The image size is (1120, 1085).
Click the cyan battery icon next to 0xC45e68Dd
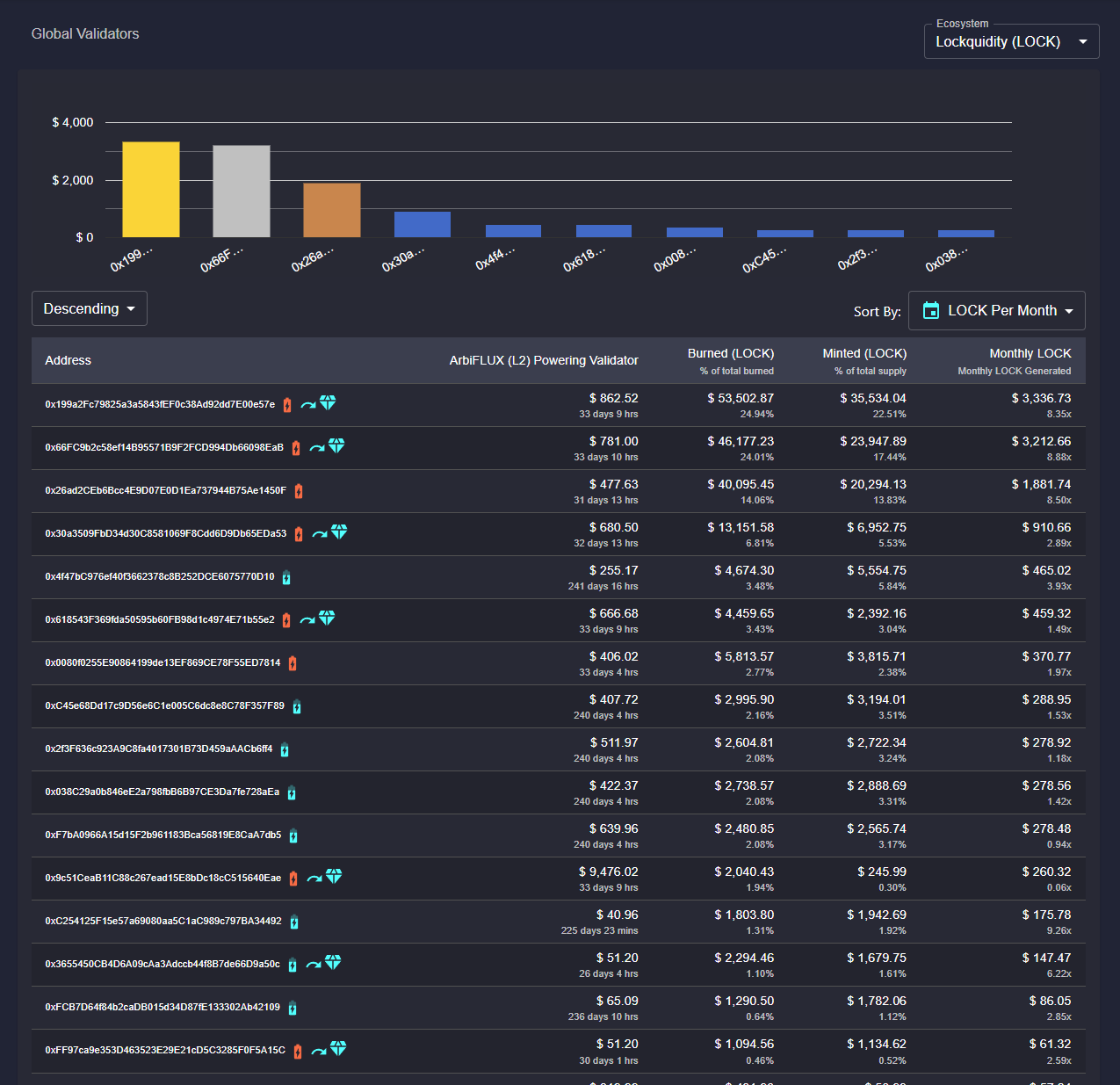pyautogui.click(x=297, y=706)
